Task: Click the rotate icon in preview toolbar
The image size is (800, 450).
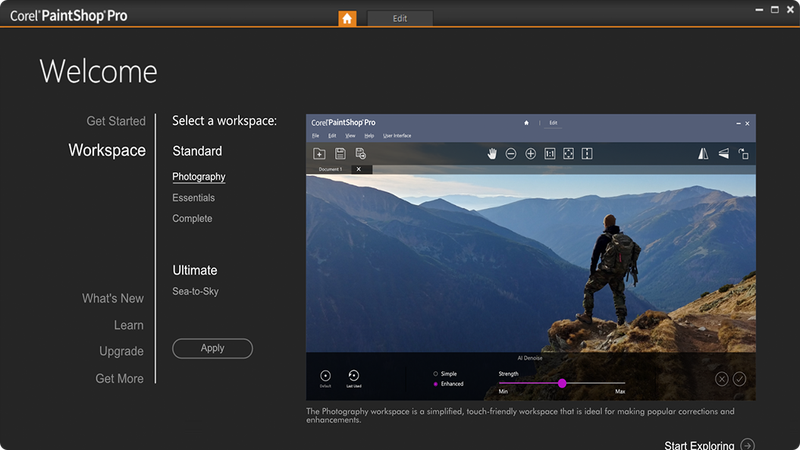Action: tap(743, 154)
